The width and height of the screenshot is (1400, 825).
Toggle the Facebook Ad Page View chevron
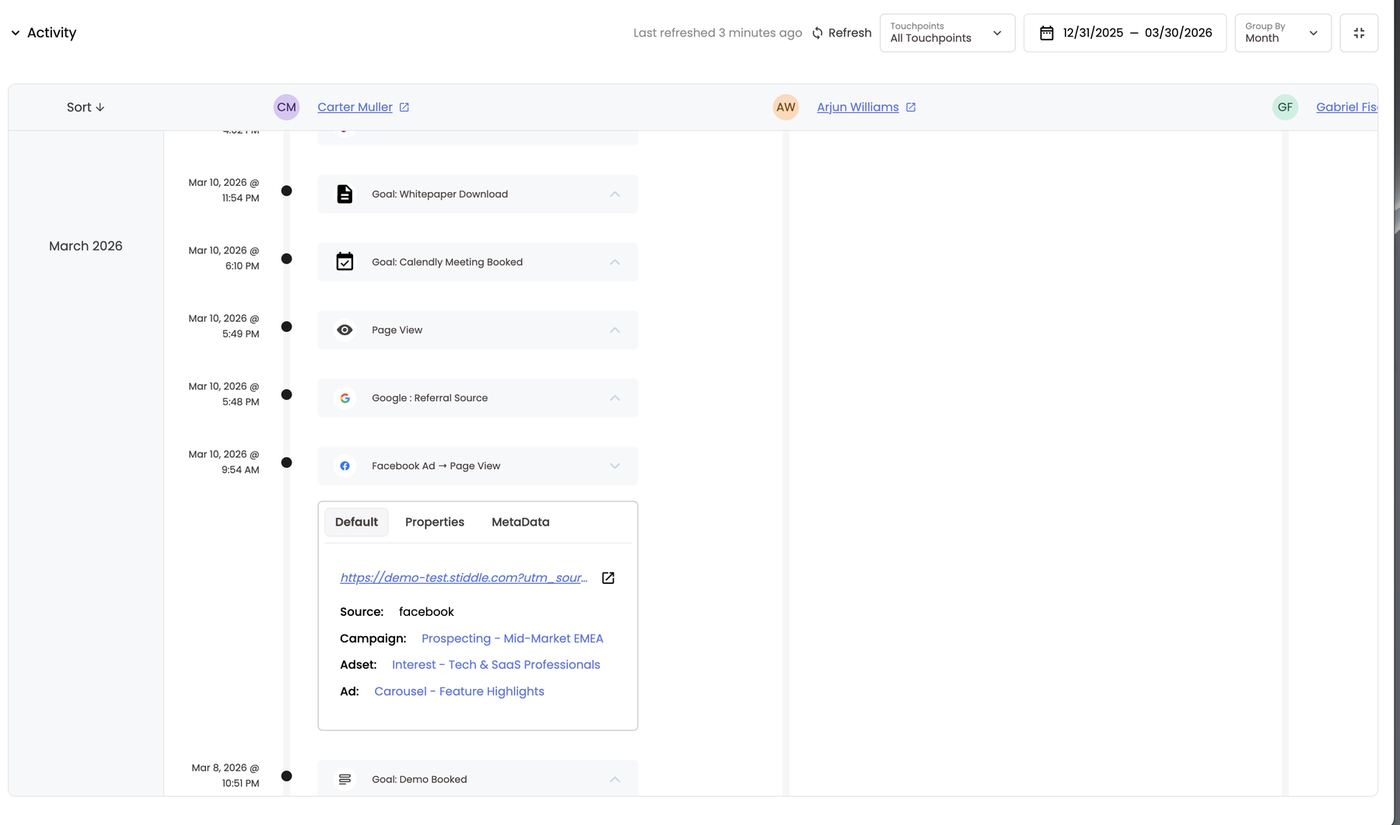pos(615,466)
